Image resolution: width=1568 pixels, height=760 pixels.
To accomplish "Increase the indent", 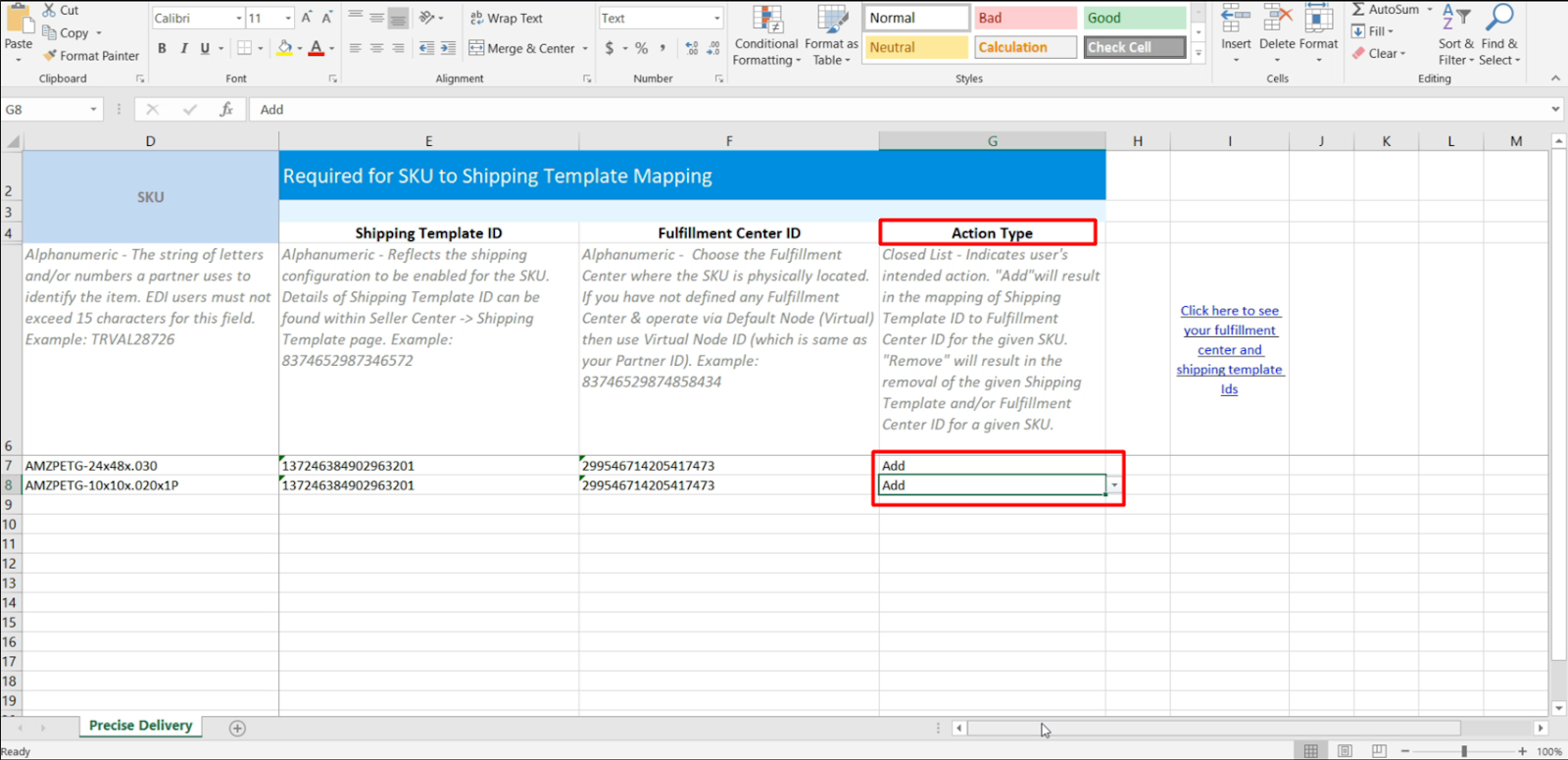I will [x=448, y=48].
